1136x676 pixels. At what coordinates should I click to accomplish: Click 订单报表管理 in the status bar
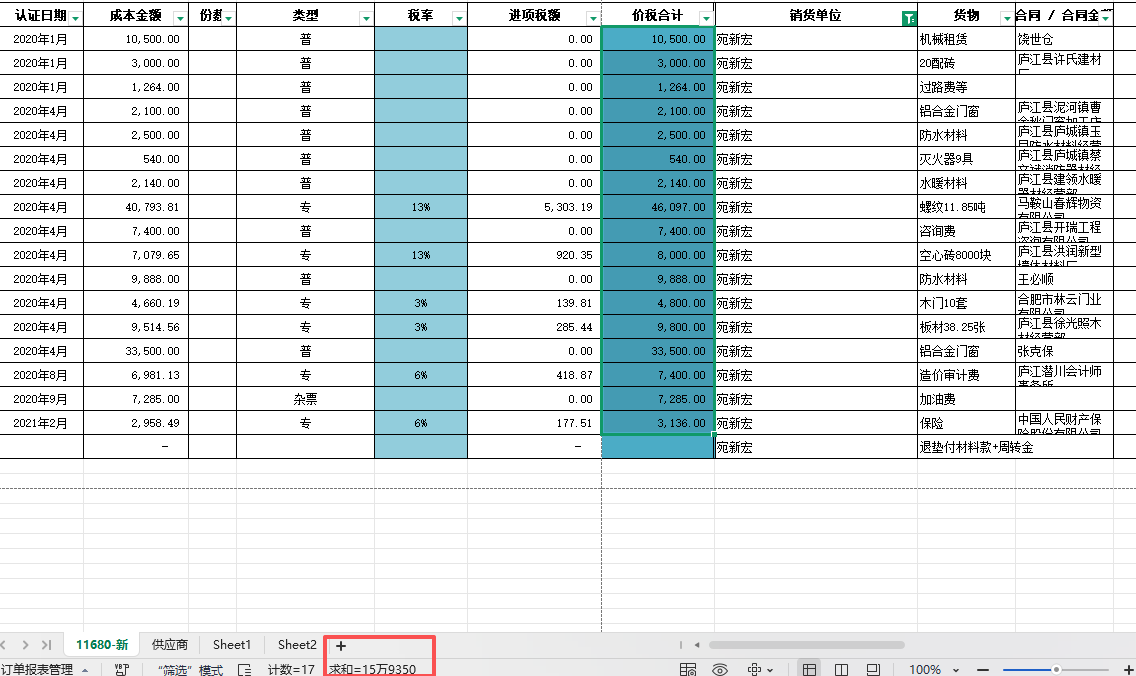coord(38,670)
